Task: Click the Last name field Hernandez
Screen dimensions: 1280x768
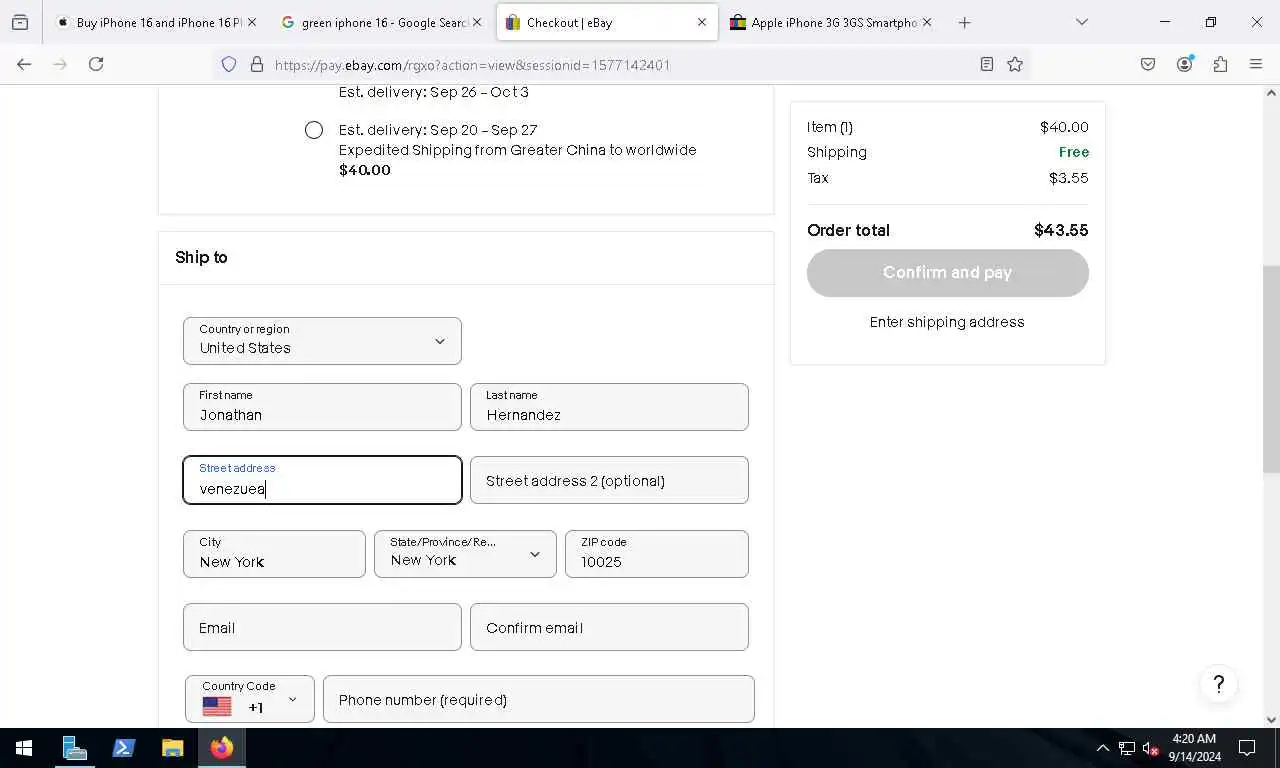Action: pos(609,407)
